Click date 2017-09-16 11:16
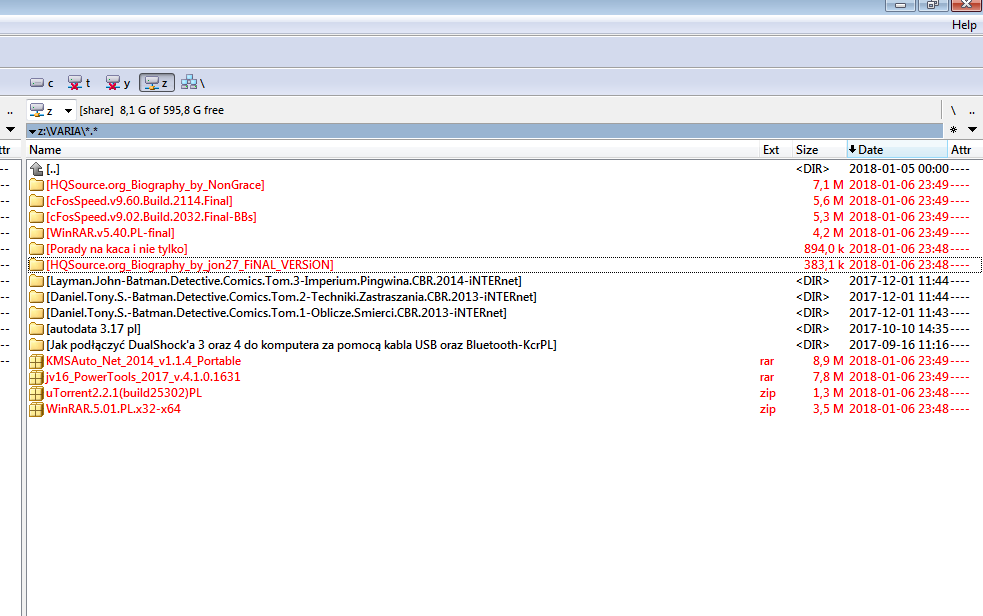 click(x=898, y=345)
